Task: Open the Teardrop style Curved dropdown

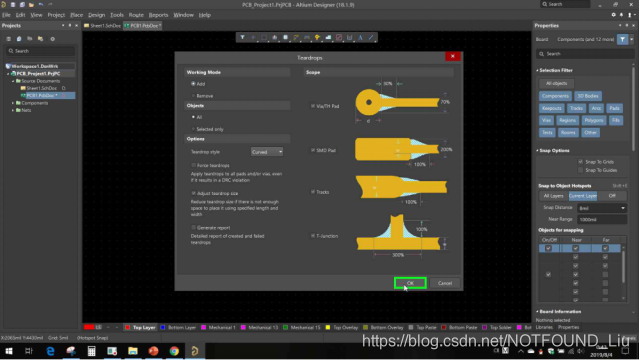Action: [267, 152]
